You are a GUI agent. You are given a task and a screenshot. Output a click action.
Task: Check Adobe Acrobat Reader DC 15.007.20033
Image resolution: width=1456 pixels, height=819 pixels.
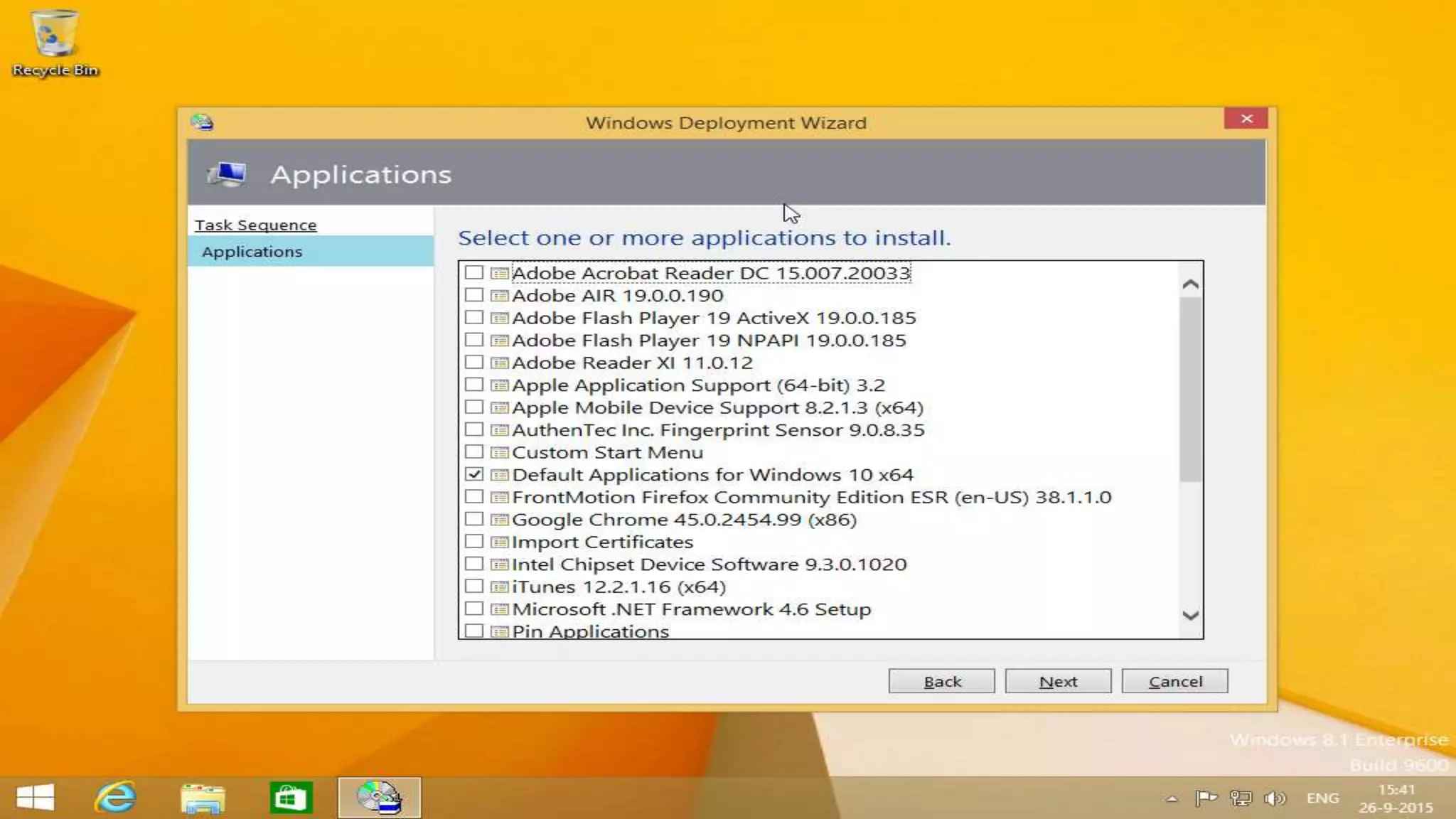click(x=474, y=272)
